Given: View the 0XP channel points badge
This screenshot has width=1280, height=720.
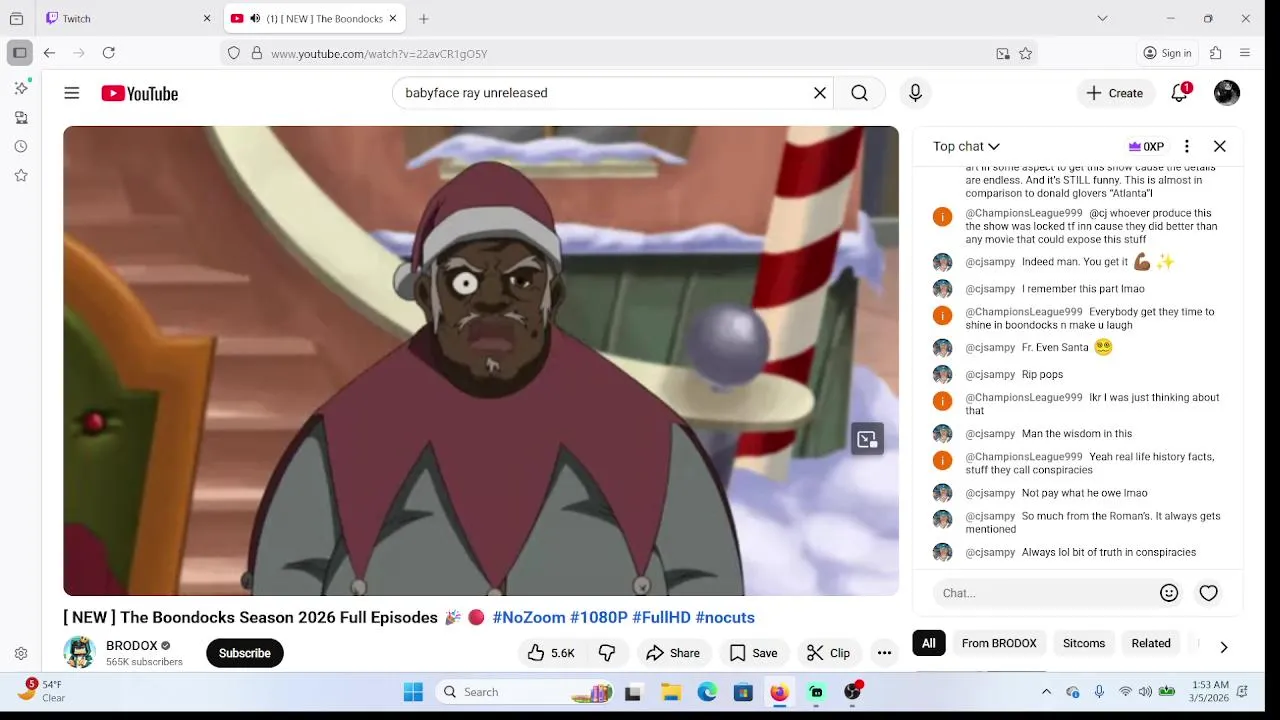Looking at the screenshot, I should point(1146,146).
